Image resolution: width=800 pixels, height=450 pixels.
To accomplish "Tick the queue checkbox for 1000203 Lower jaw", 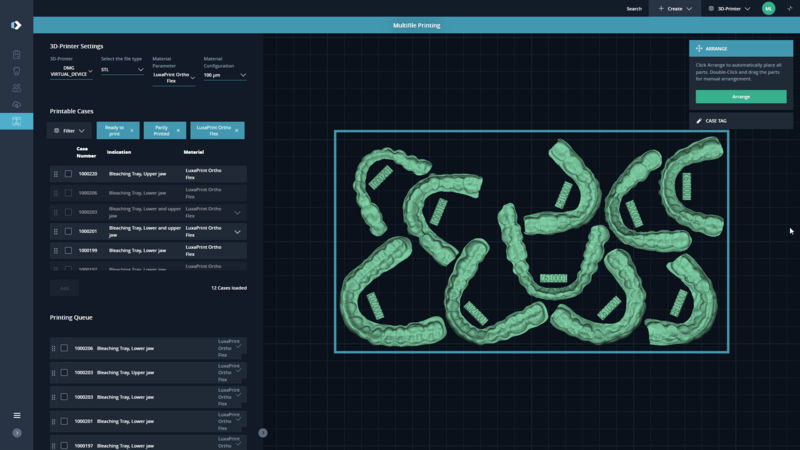I will (x=64, y=397).
